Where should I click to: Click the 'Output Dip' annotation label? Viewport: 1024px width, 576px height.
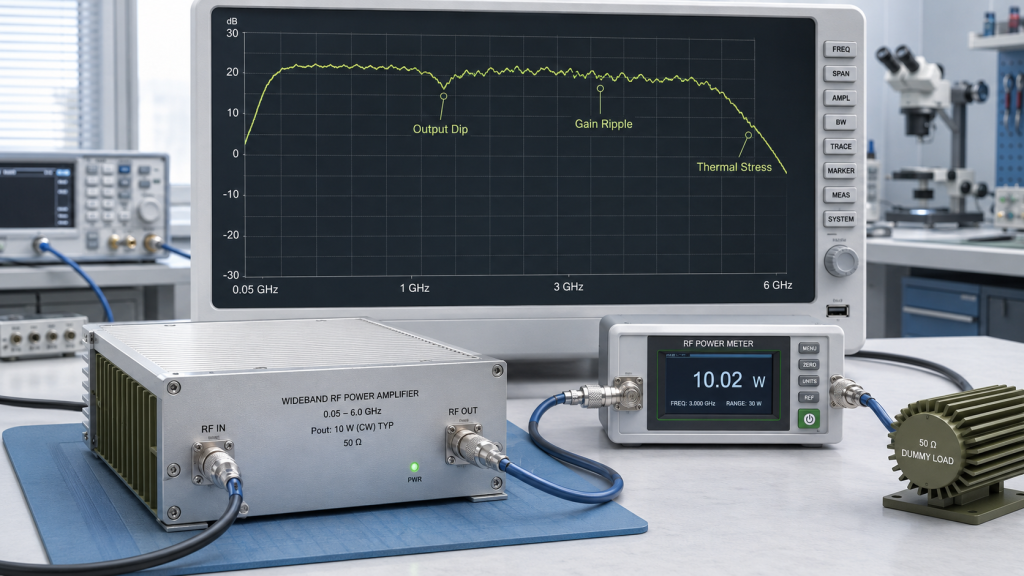[440, 129]
